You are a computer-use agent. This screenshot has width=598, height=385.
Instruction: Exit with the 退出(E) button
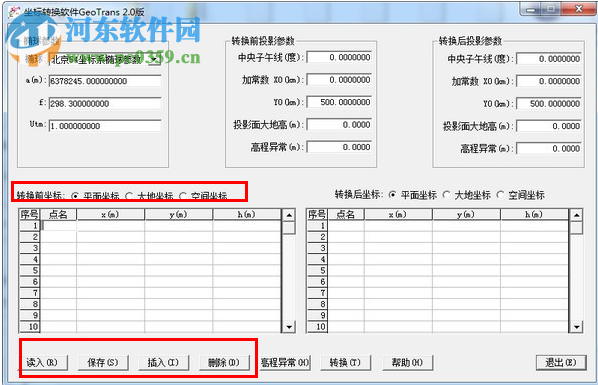pos(561,362)
